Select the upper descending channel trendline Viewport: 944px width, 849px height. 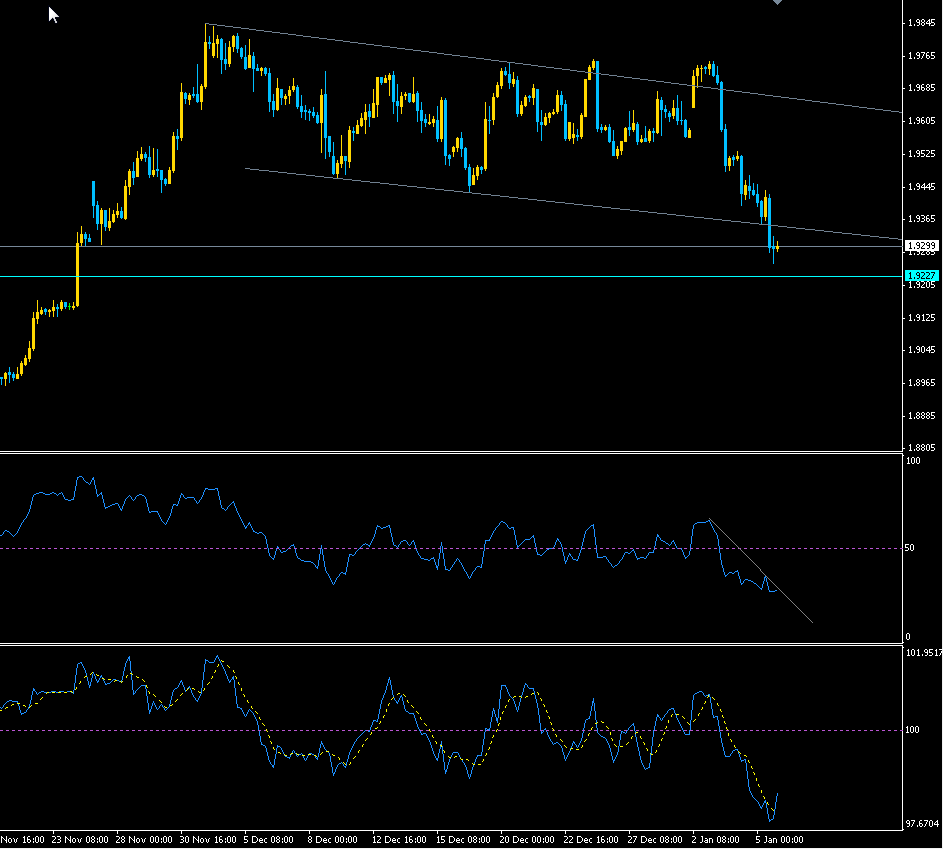(554, 68)
